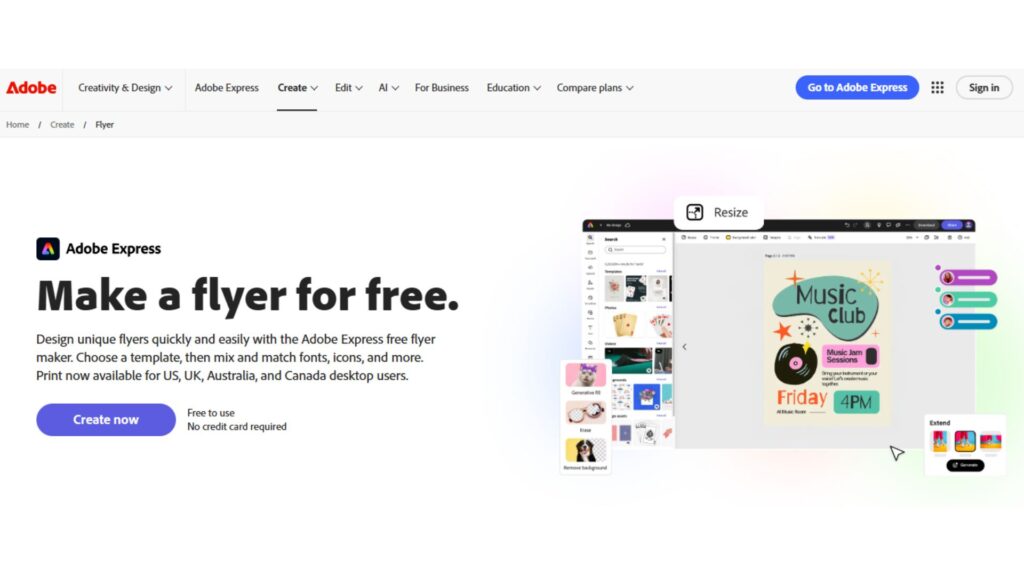Select the Erase feature thumbnail
This screenshot has height=576, width=1024.
pos(585,413)
